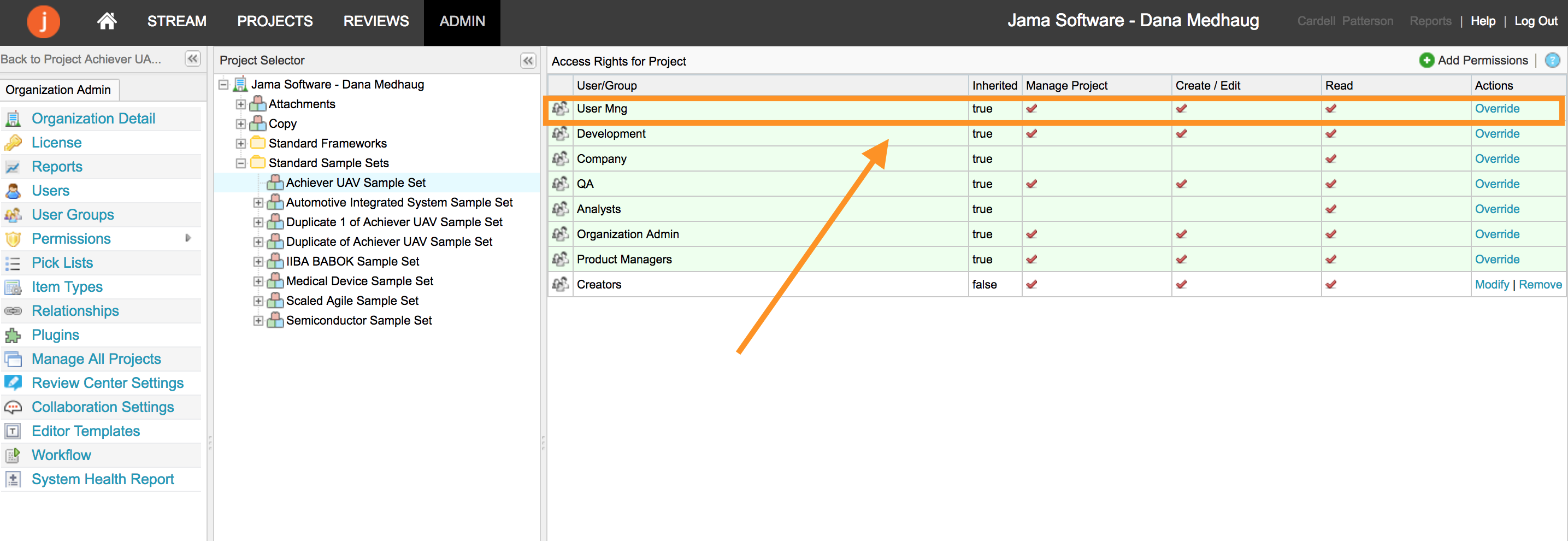Viewport: 1568px width, 541px height.
Task: Click Override for Development row
Action: (1497, 134)
